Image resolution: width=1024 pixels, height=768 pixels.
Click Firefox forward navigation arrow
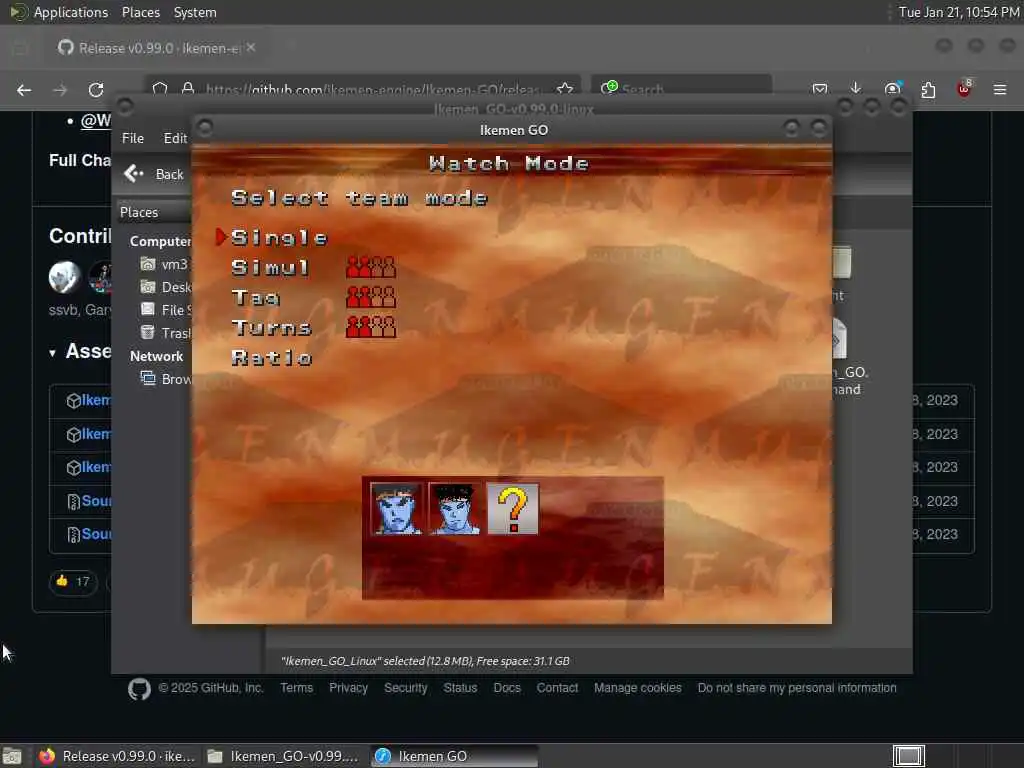point(60,89)
